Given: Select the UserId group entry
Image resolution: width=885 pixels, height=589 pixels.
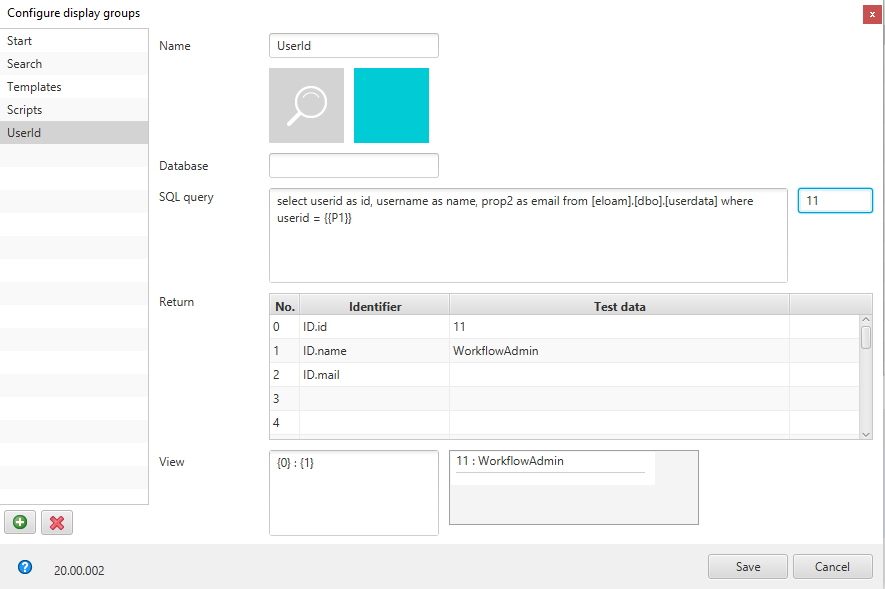Looking at the screenshot, I should click(x=74, y=133).
